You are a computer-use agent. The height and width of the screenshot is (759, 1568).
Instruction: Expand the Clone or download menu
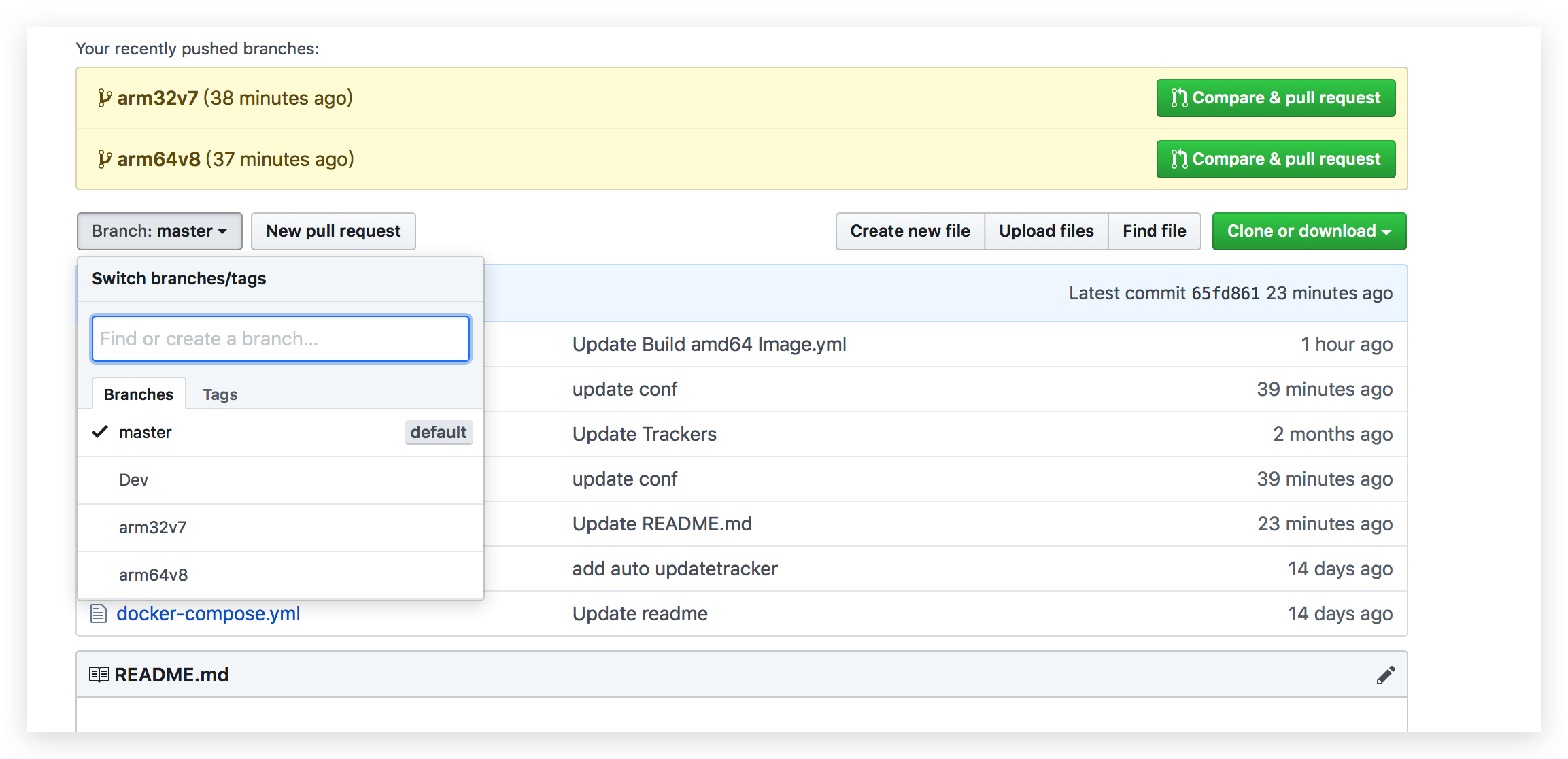[x=1309, y=231]
